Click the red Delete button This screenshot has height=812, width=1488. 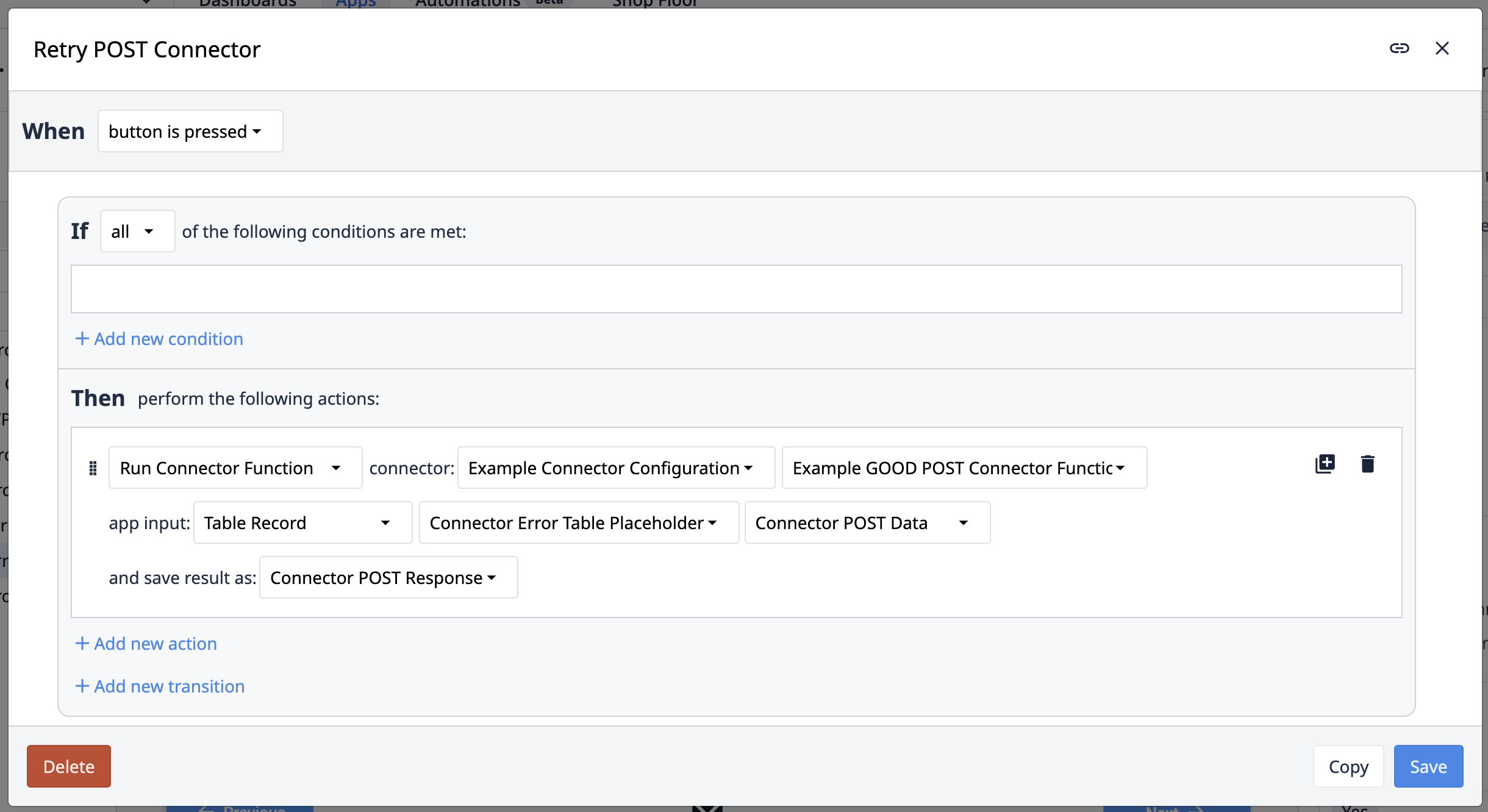pyautogui.click(x=69, y=766)
